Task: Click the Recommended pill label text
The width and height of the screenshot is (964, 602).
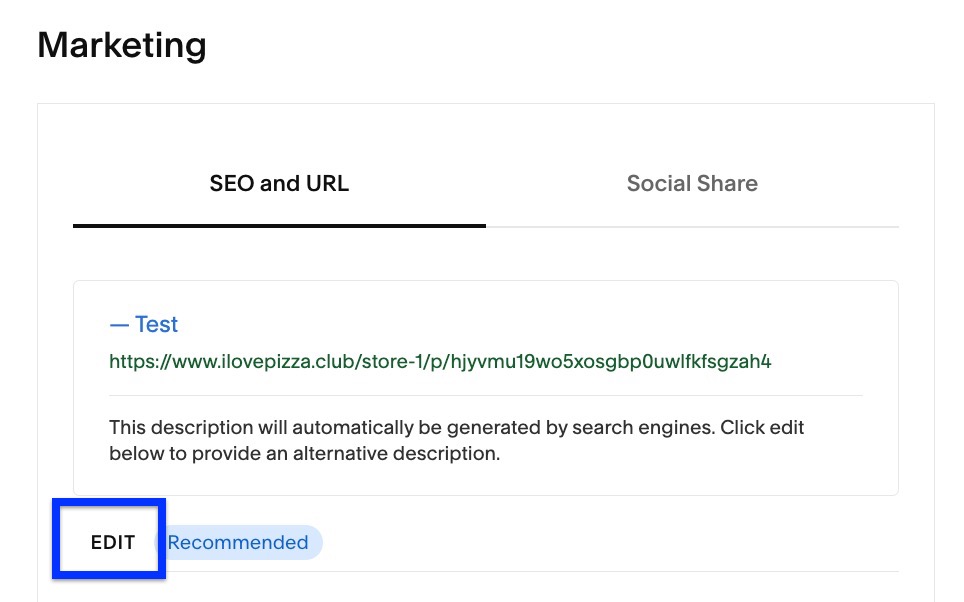Action: [238, 542]
